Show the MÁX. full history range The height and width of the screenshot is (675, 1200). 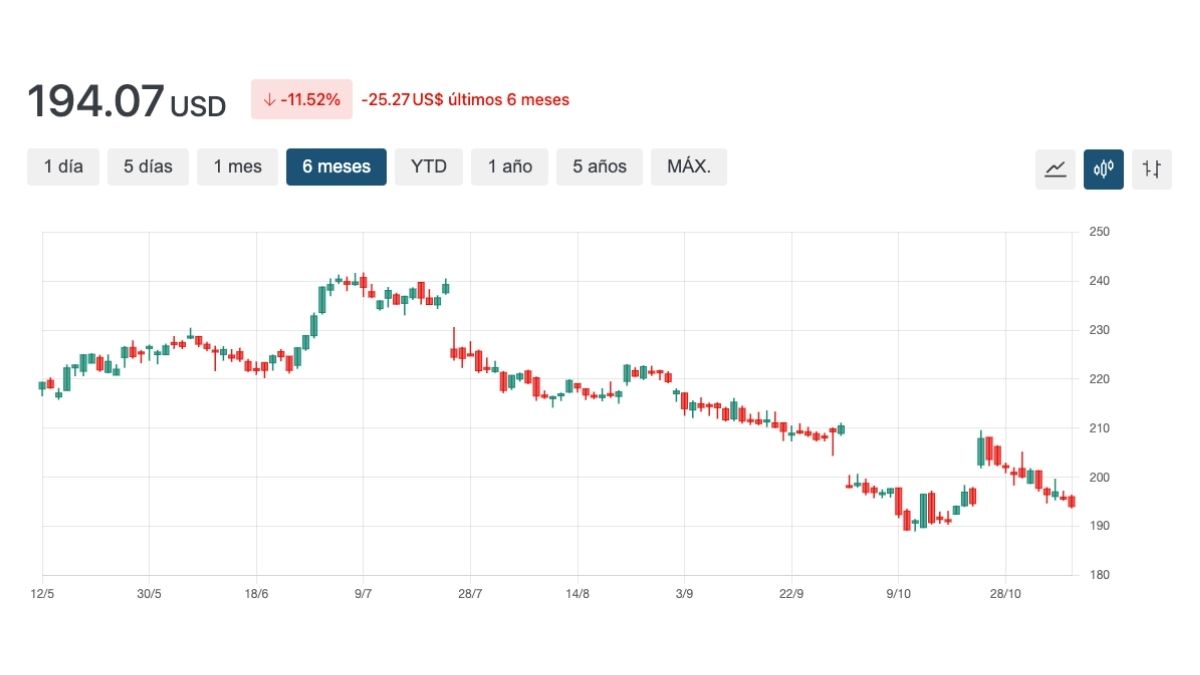coord(689,167)
